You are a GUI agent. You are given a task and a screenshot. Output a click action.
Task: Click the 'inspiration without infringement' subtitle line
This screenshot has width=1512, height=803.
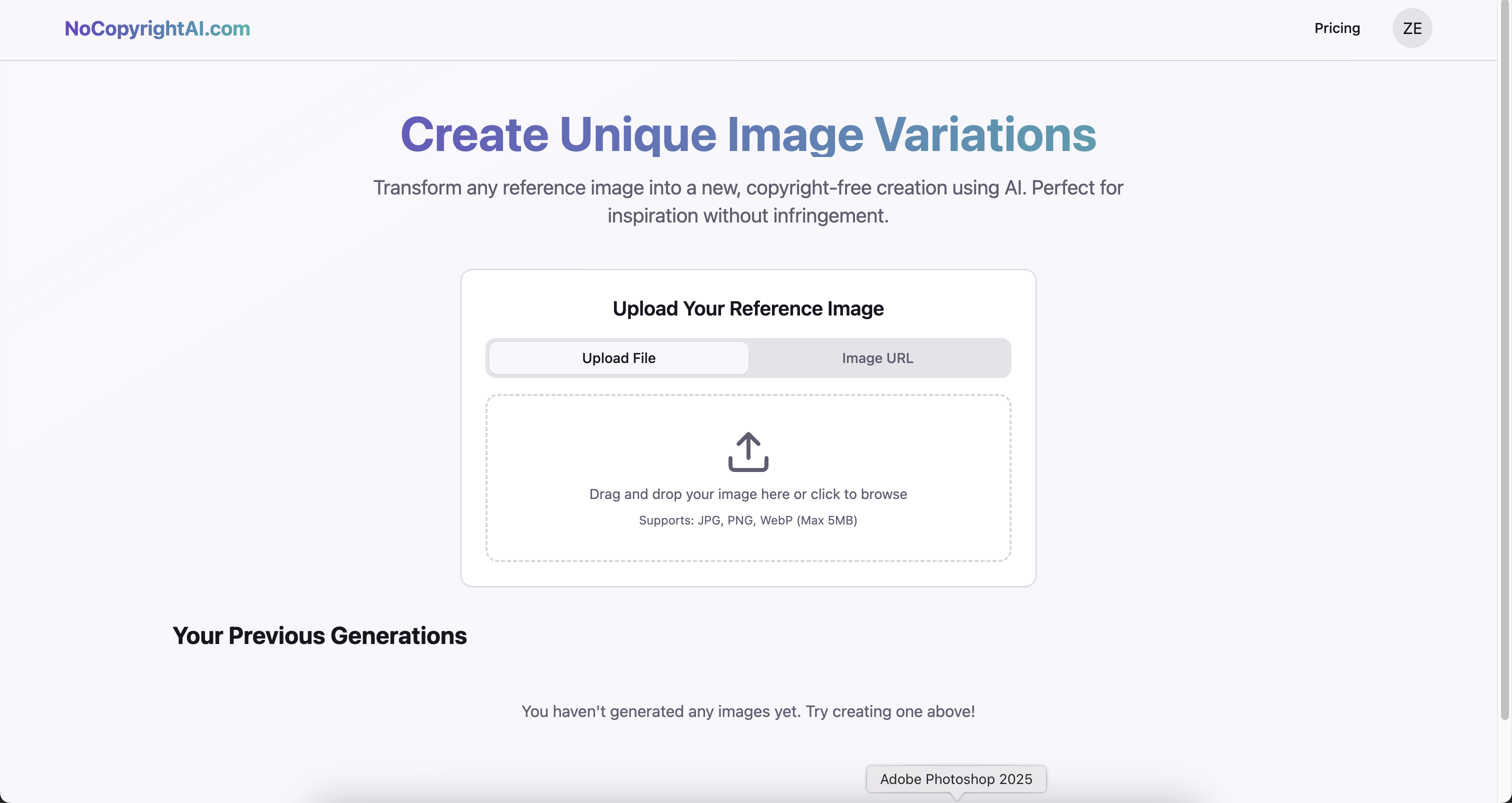pos(748,216)
